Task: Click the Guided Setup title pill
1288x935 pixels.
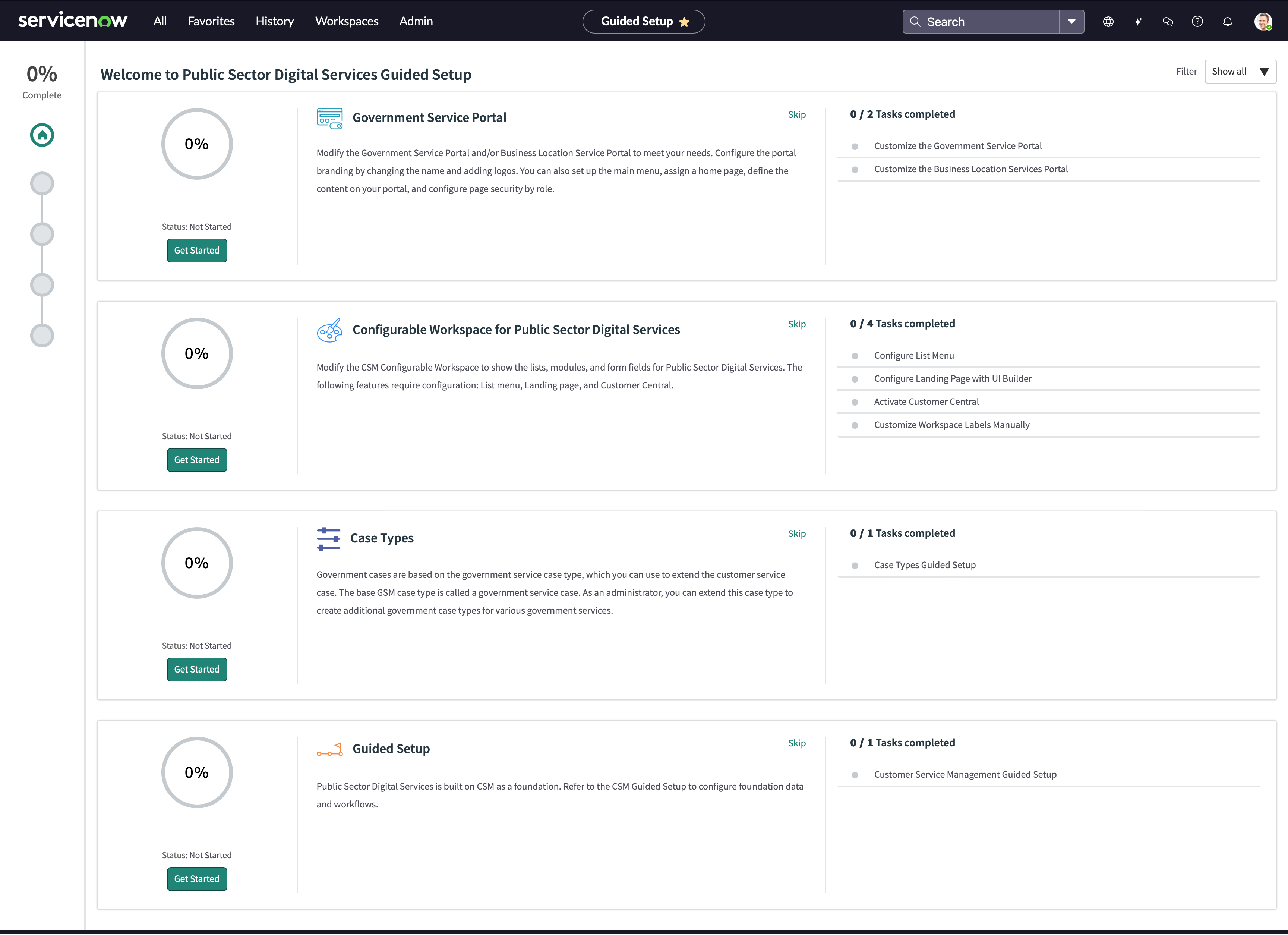Action: (x=644, y=22)
